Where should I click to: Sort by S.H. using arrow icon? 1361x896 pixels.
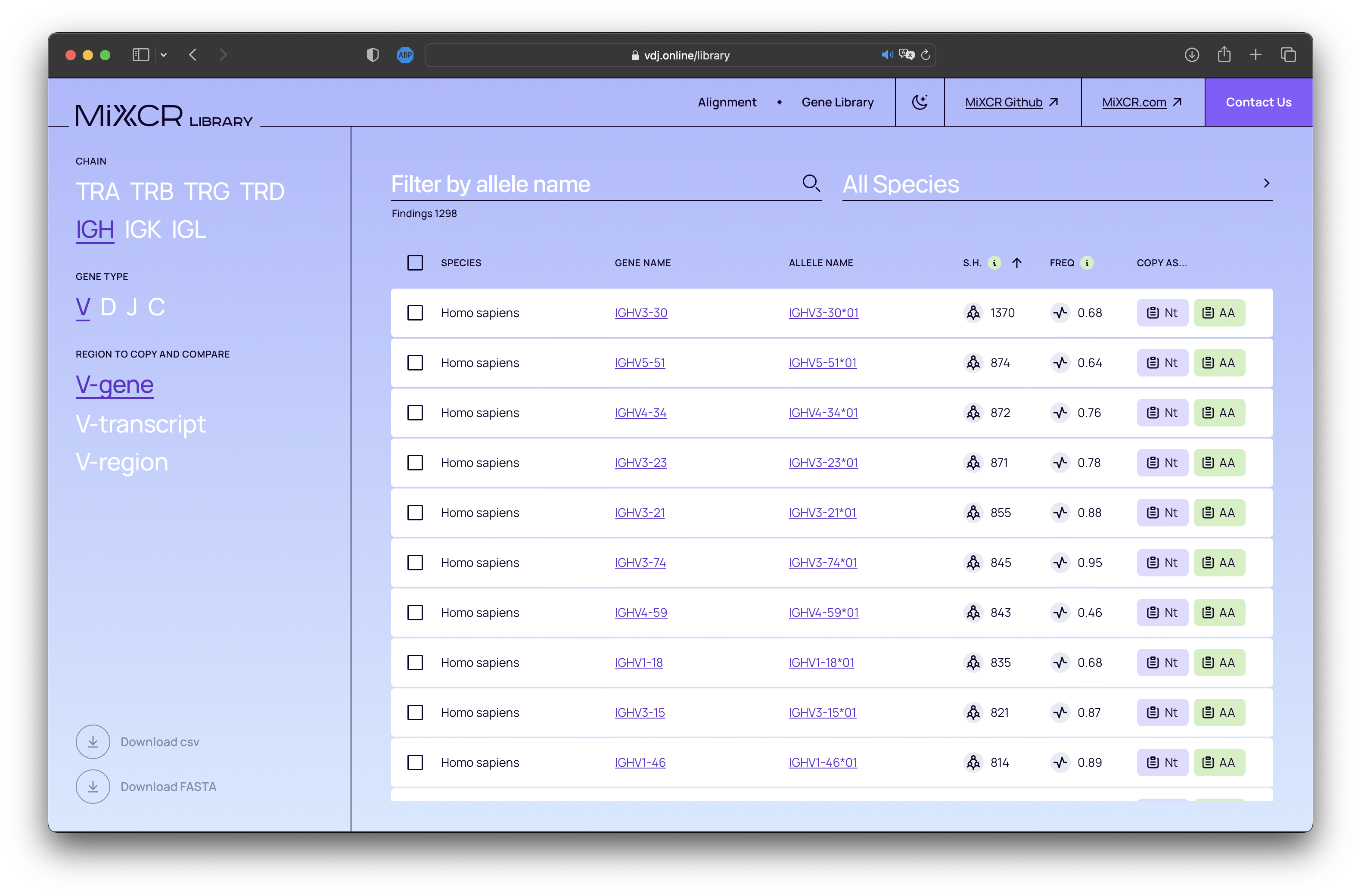pos(1017,263)
